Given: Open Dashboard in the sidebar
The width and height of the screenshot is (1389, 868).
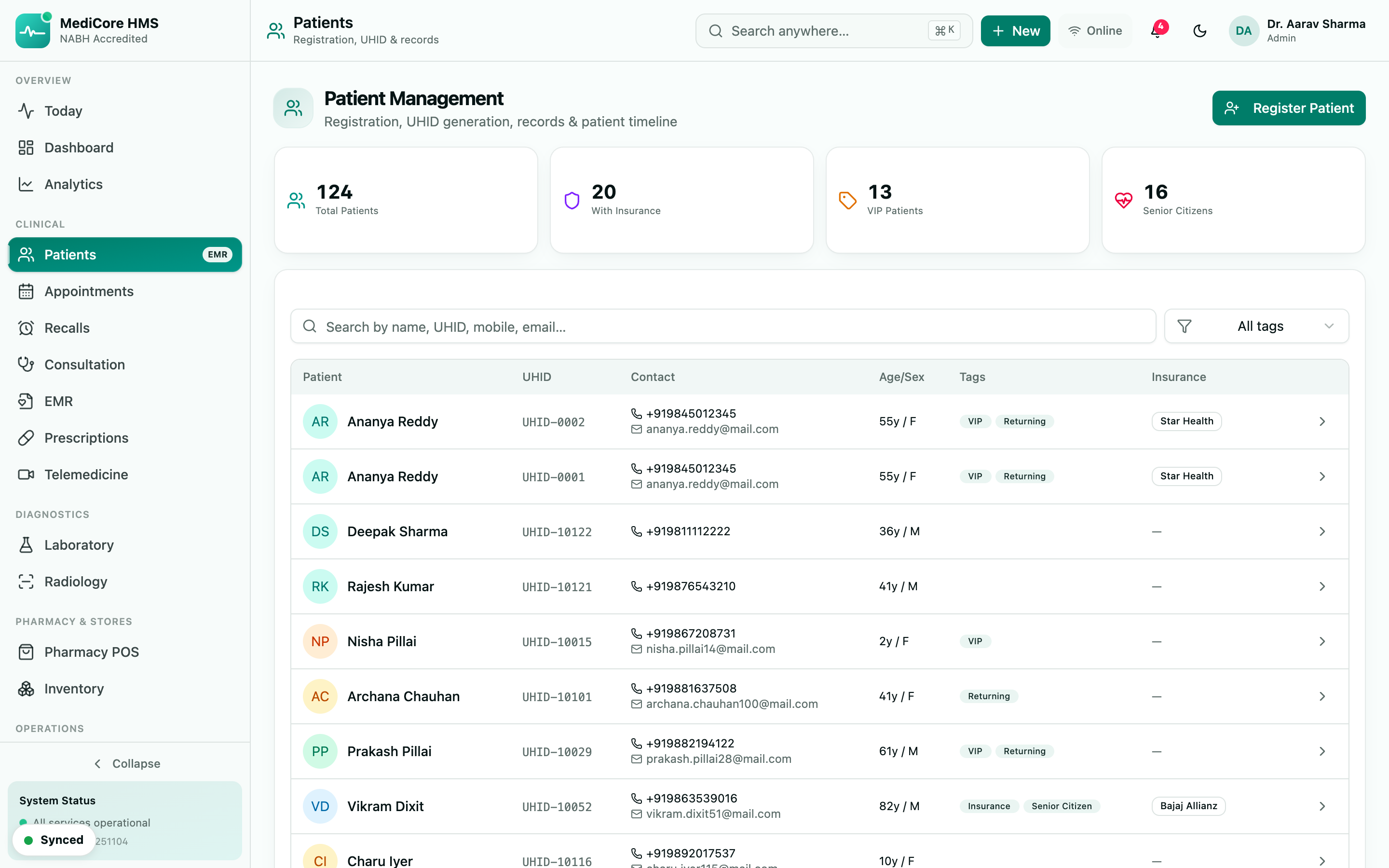Looking at the screenshot, I should tap(125, 148).
